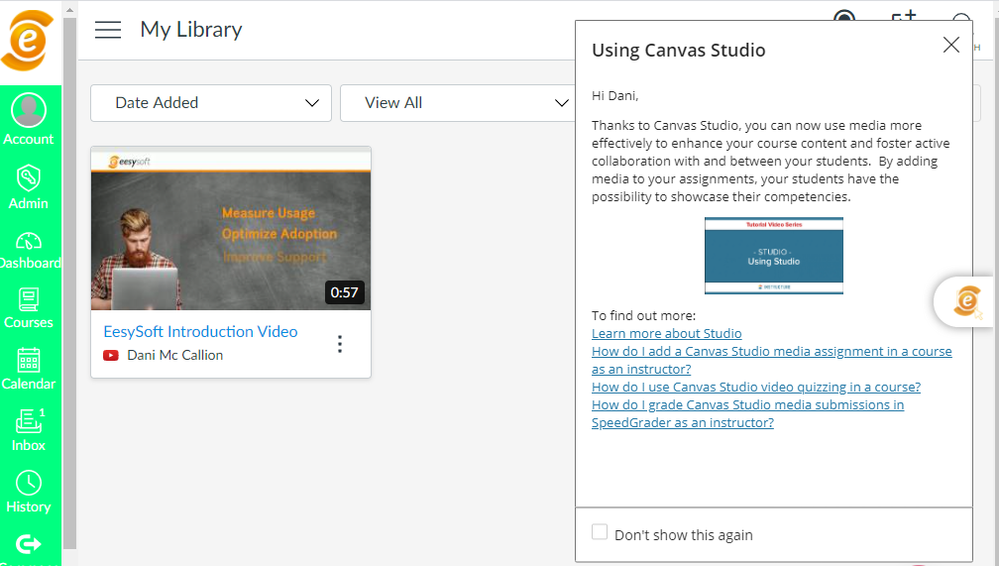
Task: Click the 0:57 duration badge
Action: (x=344, y=293)
